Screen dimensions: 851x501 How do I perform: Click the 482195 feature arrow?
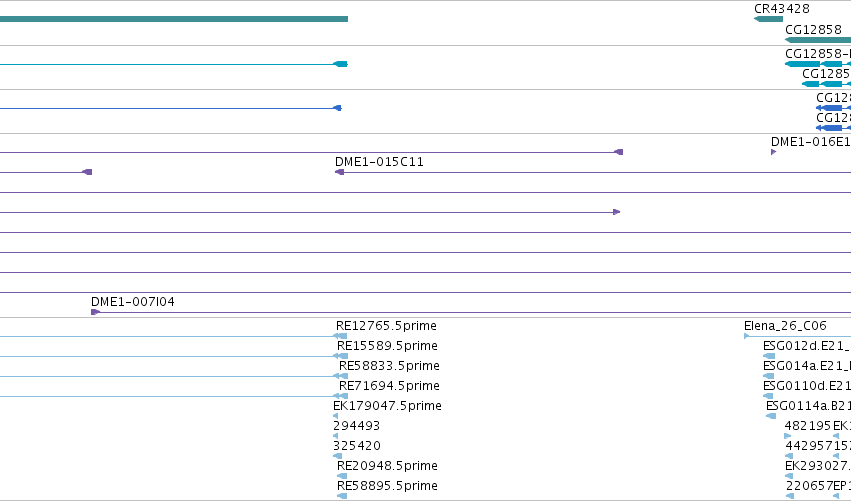(788, 436)
